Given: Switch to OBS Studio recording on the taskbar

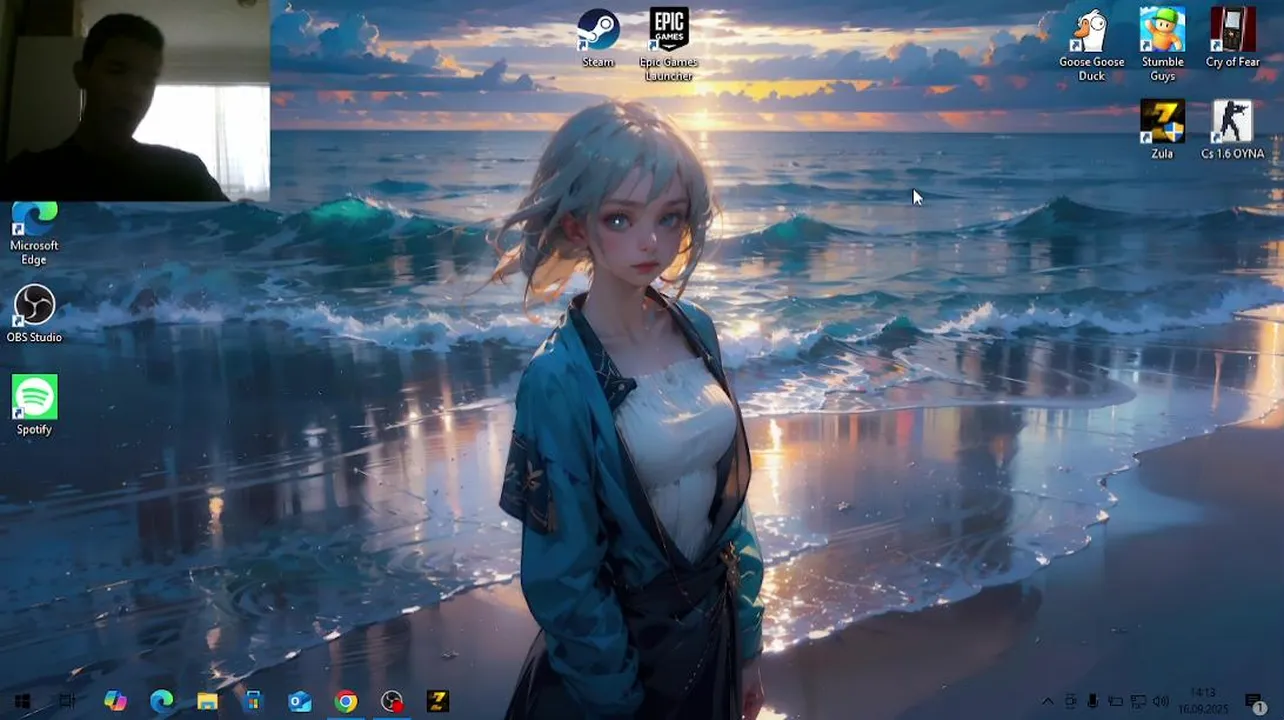Looking at the screenshot, I should point(392,702).
